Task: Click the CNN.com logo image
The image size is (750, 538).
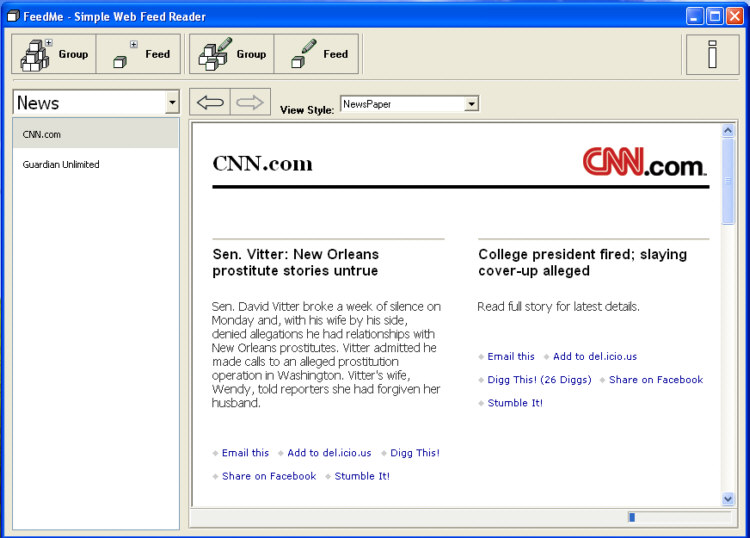Action: [645, 162]
